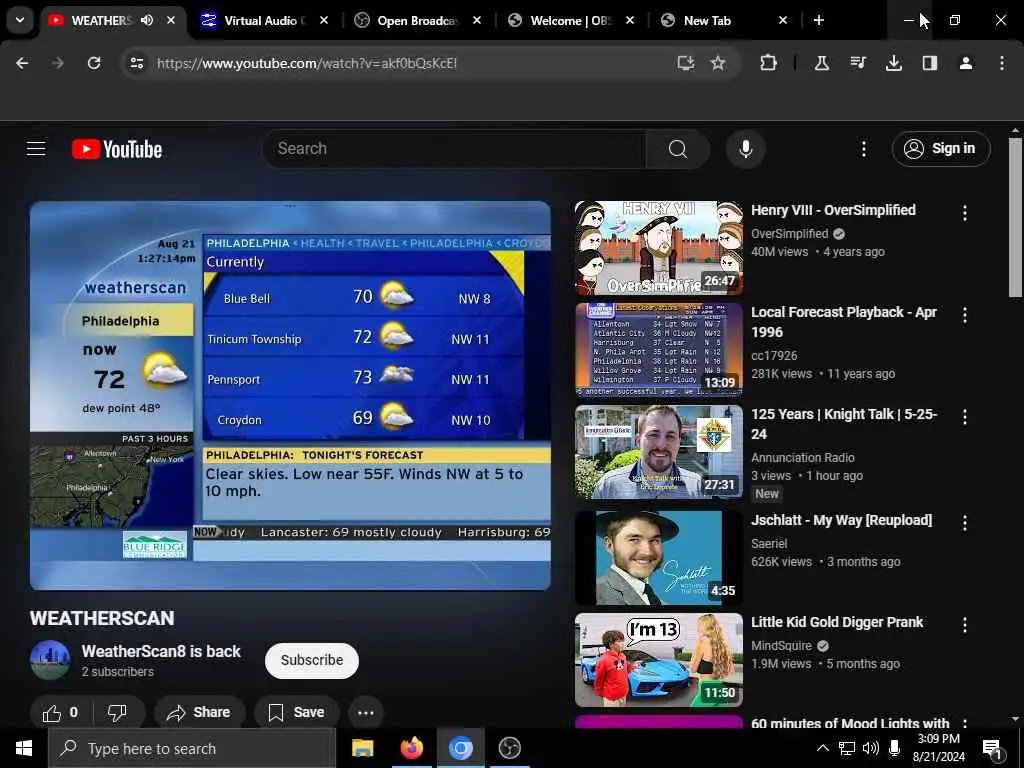Close the Open Broadcaster tab
Viewport: 1024px width, 768px height.
(477, 20)
